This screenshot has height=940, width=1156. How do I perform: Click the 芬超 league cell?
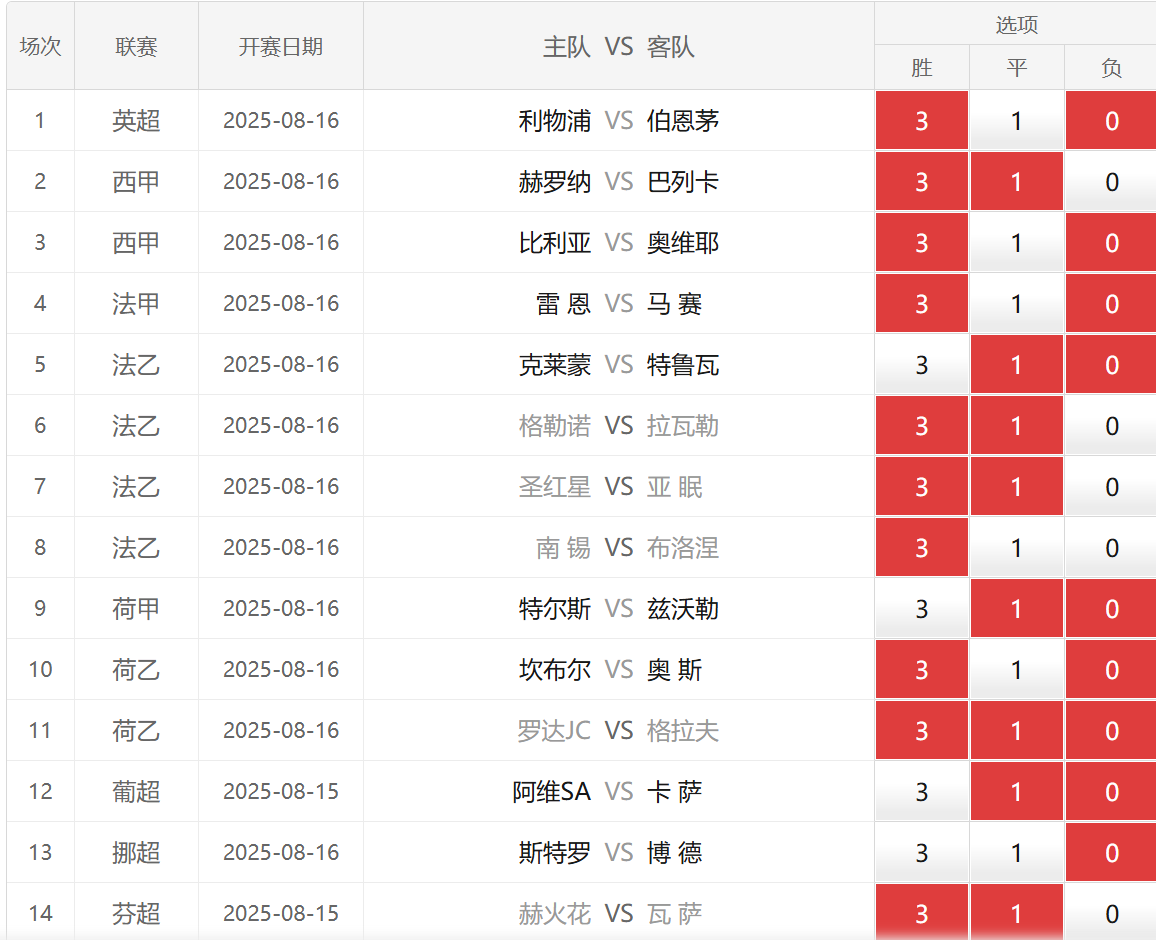coord(136,913)
